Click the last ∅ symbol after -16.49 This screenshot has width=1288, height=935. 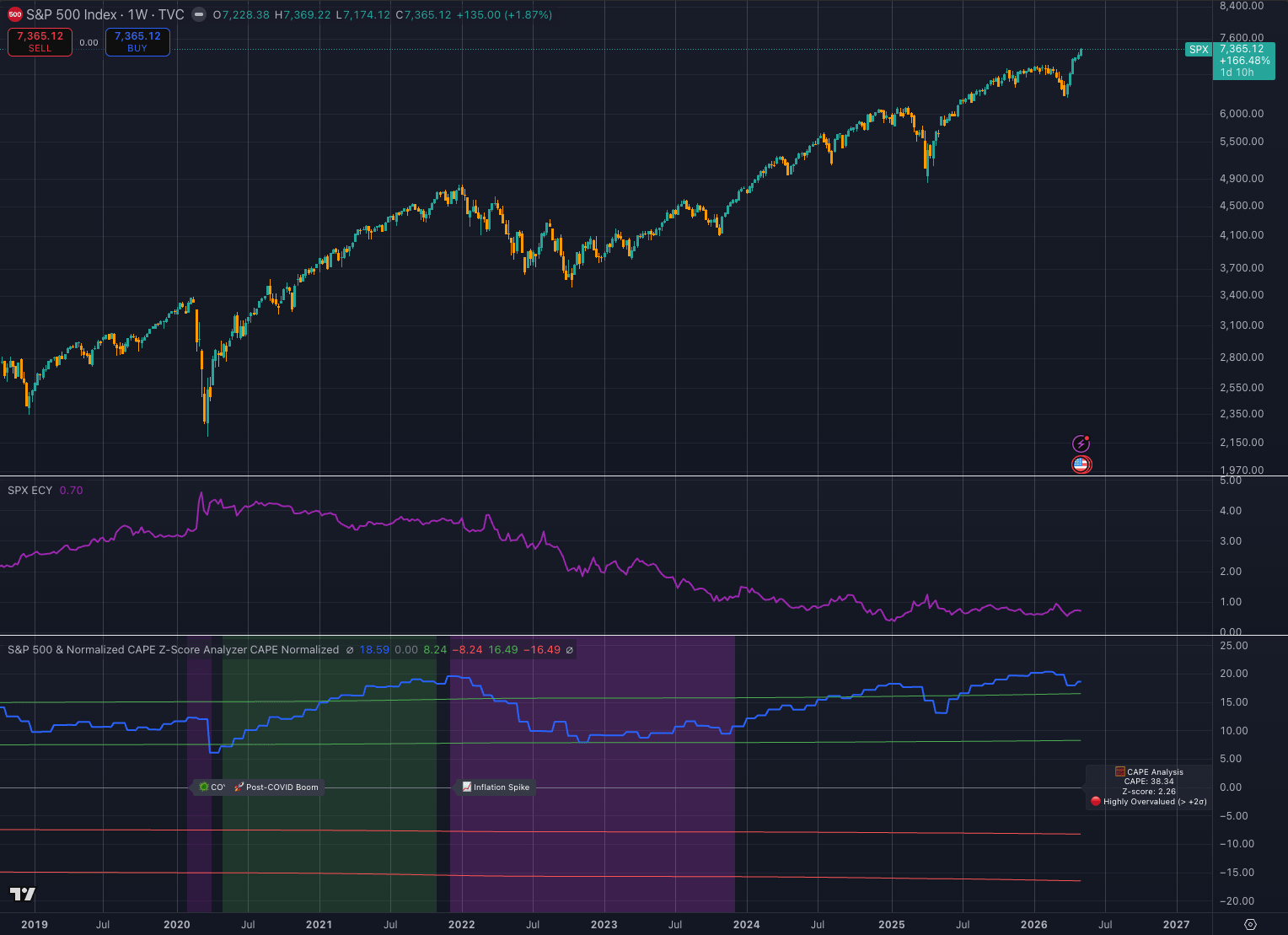[x=570, y=650]
